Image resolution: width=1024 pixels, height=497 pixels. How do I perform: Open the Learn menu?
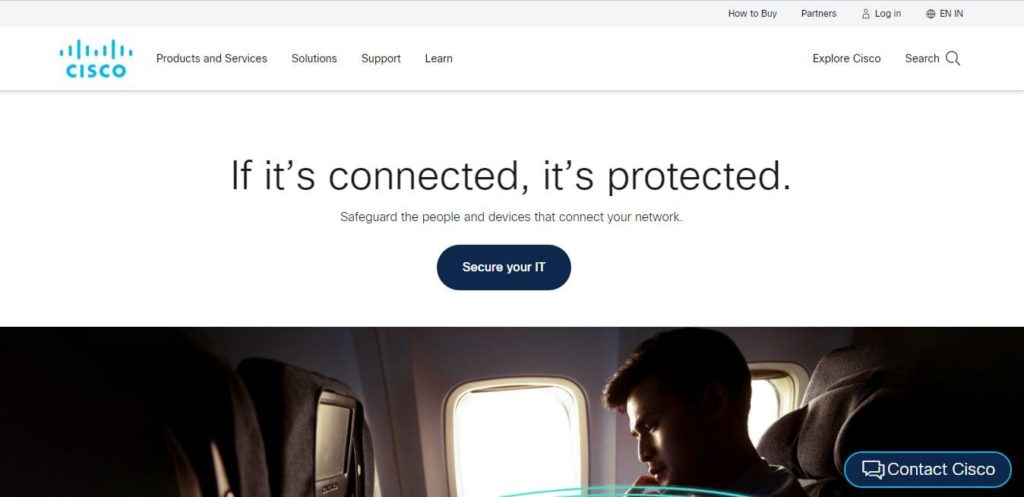(x=438, y=58)
